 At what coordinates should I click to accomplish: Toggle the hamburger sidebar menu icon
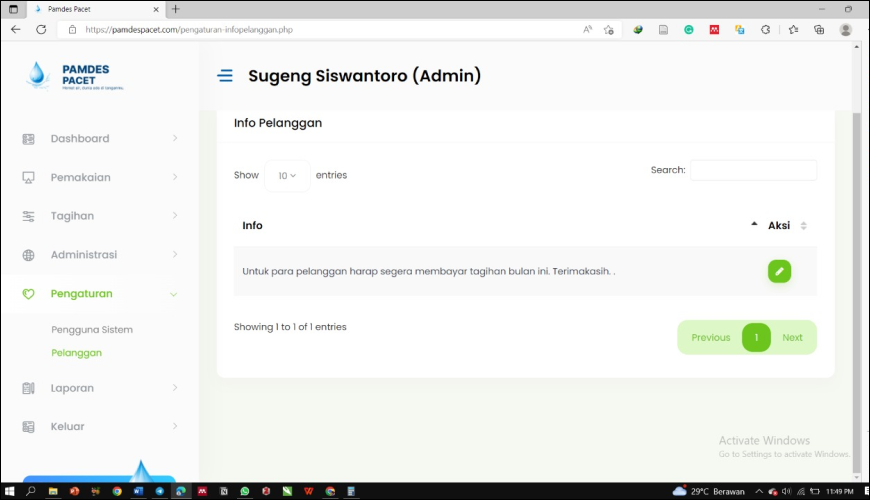(225, 76)
